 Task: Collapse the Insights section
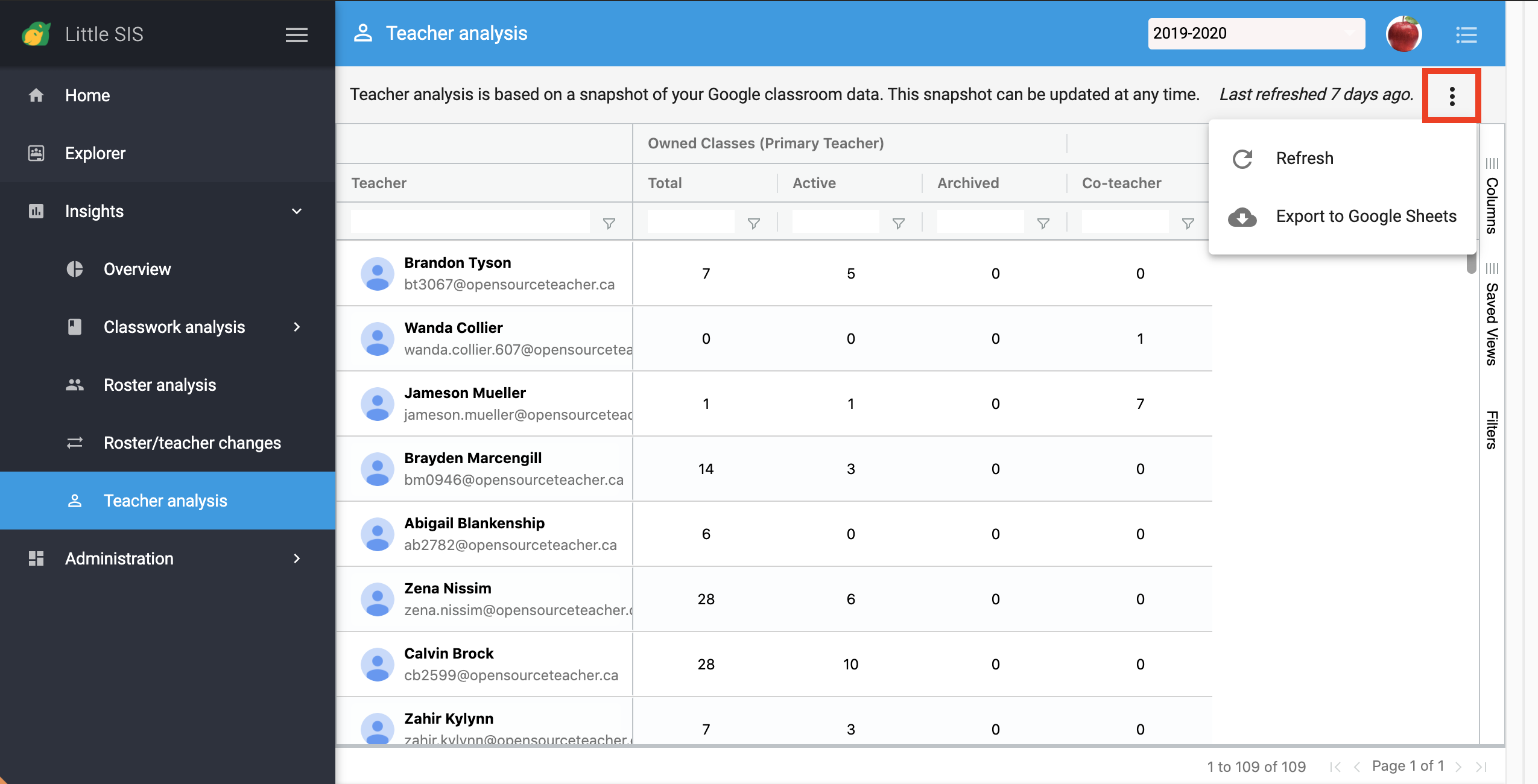coord(296,211)
